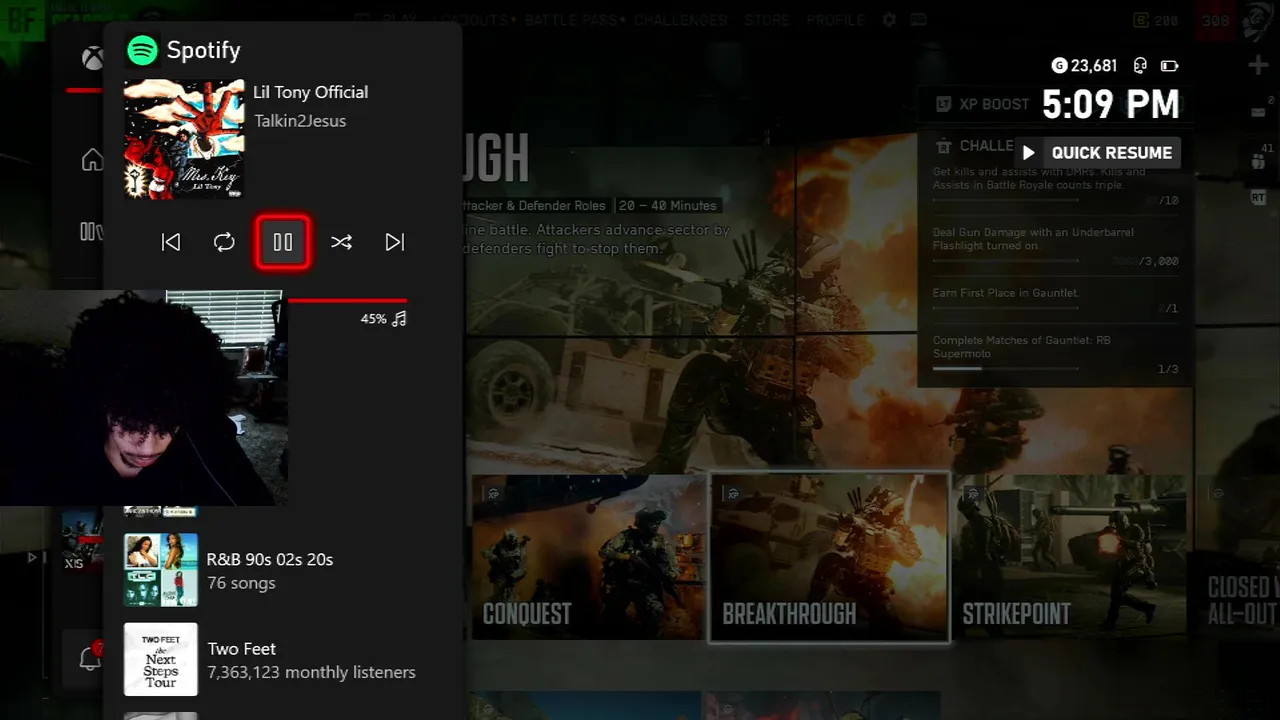
Task: Open Closed Weapons All-Out mode tile
Action: click(x=1238, y=557)
